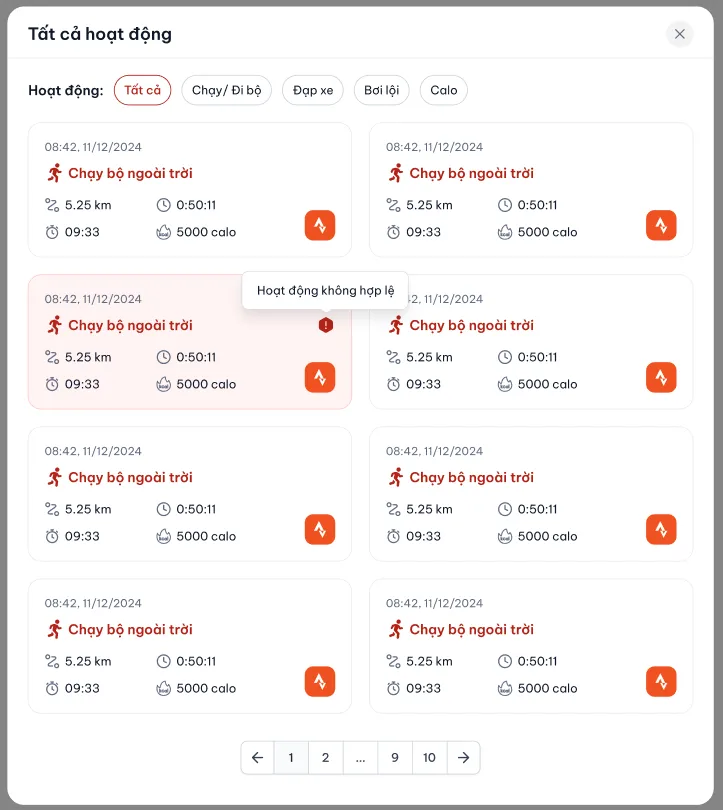Expand hidden pages via ellipsis

360,758
